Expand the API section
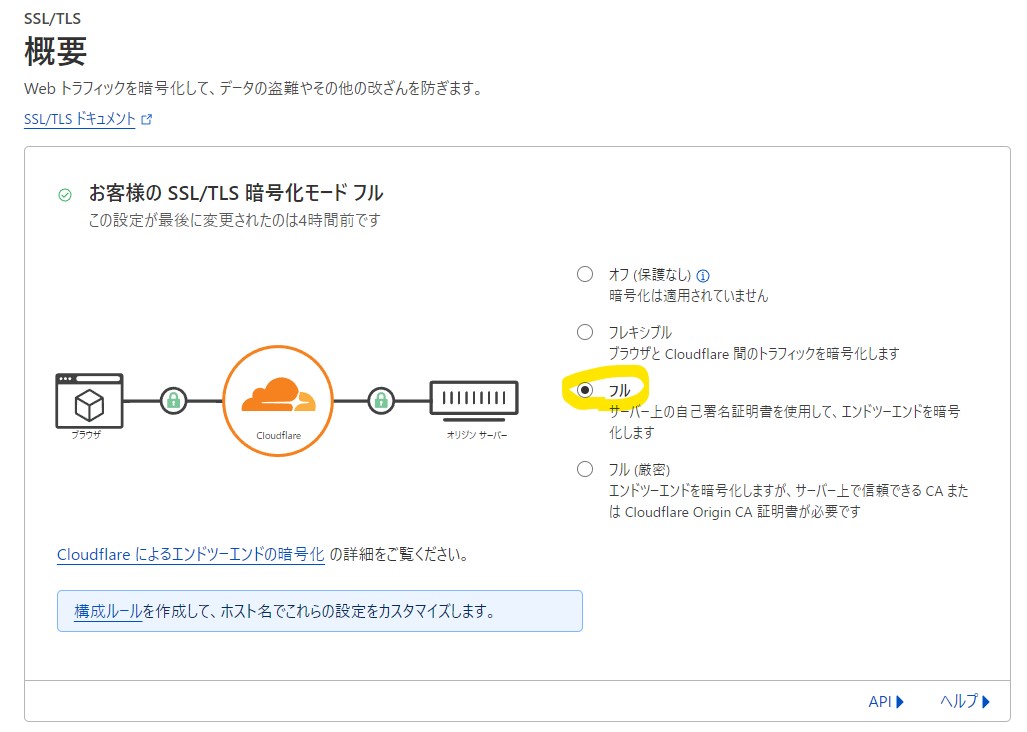Image resolution: width=1027 pixels, height=732 pixels. pyautogui.click(x=886, y=702)
